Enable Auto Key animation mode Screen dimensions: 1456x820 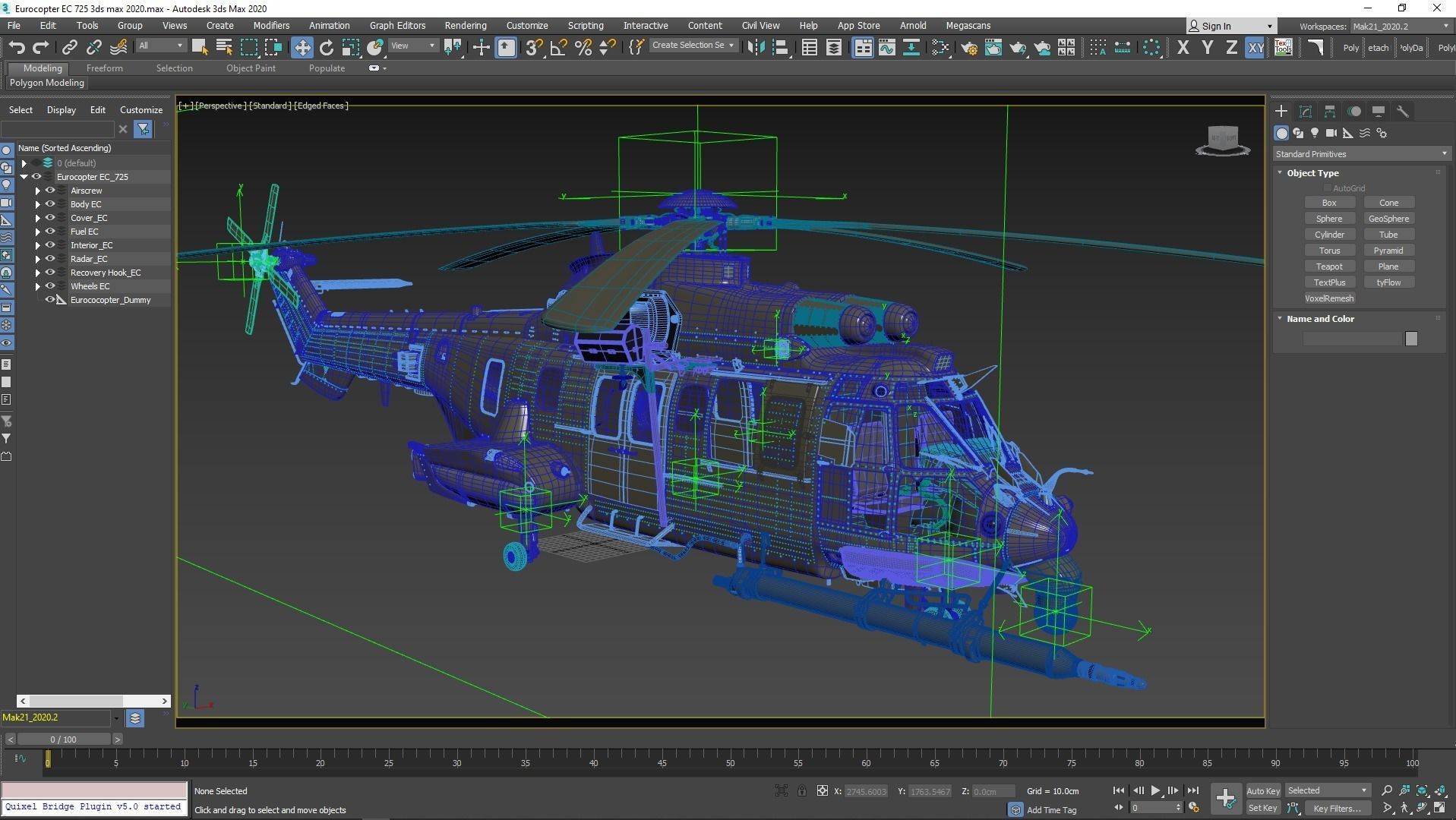tap(1263, 791)
